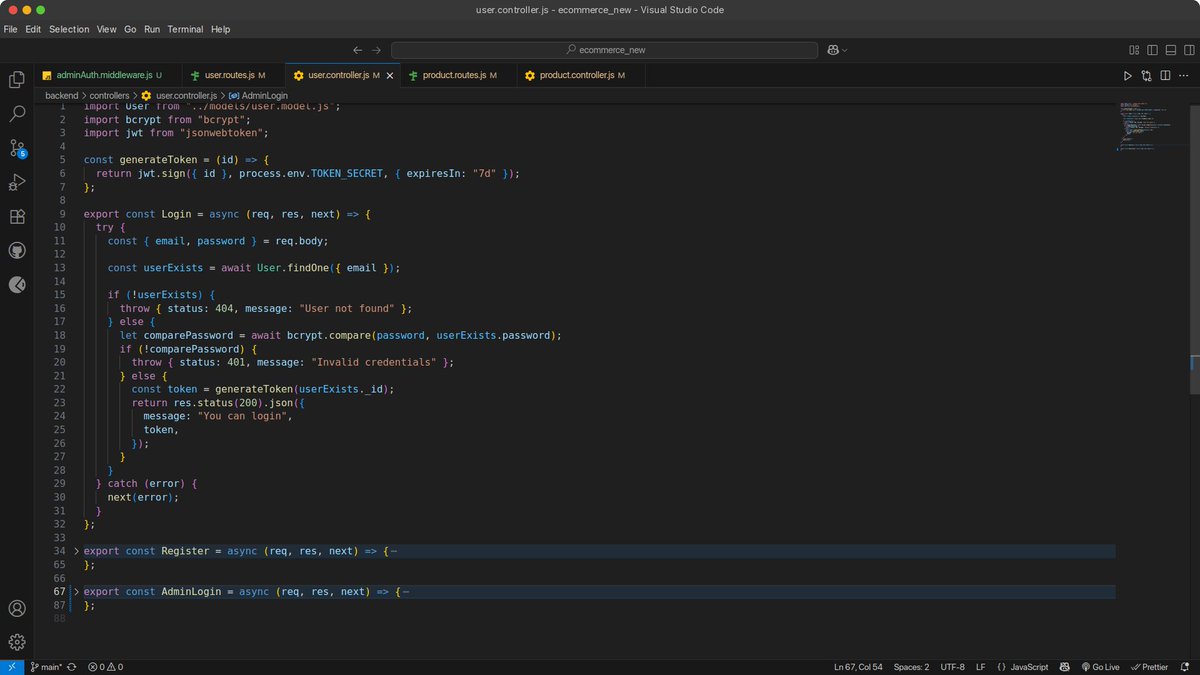The image size is (1200, 675).
Task: Change Spaces: 2 indentation setting
Action: point(911,667)
